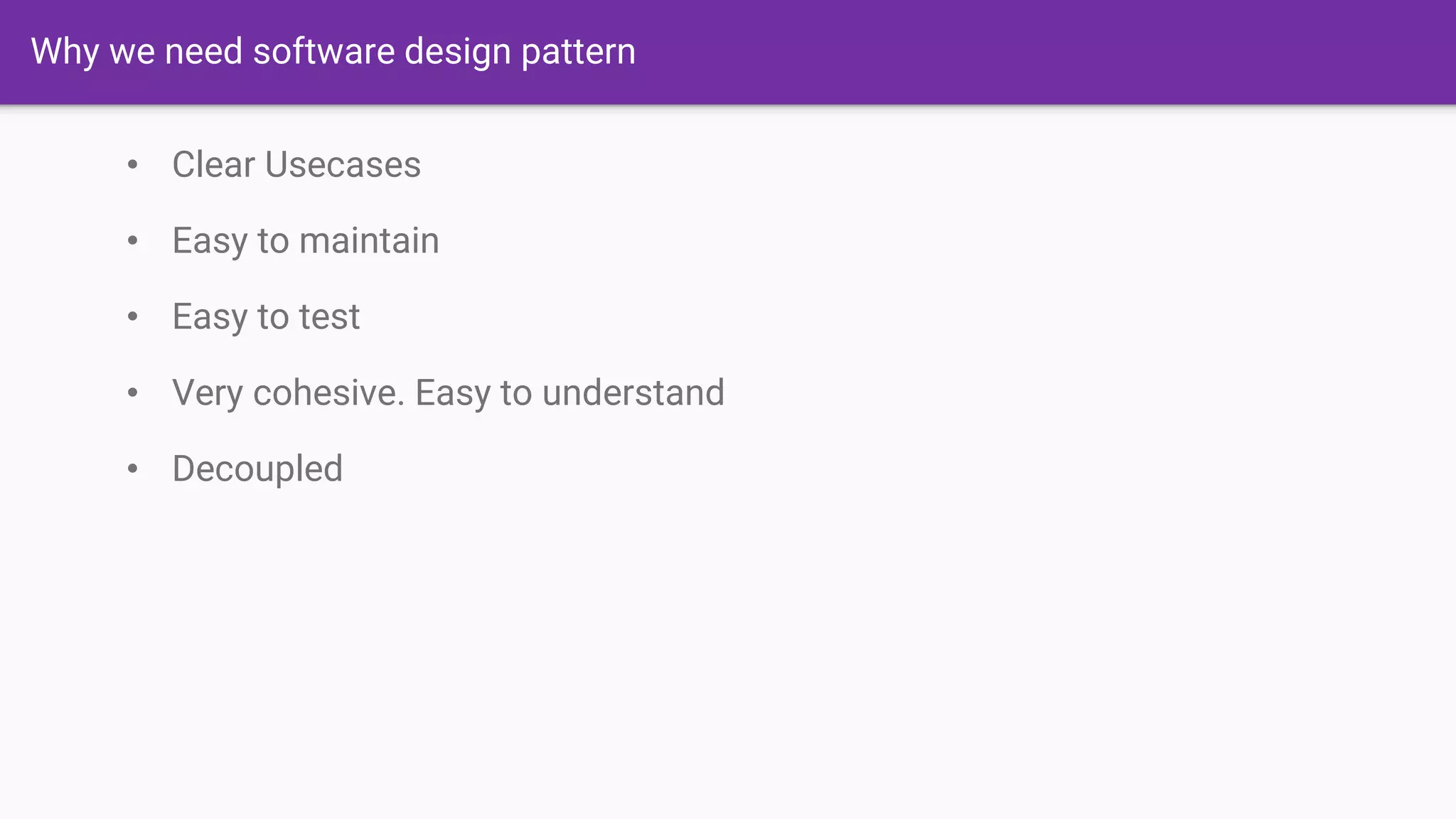This screenshot has width=1456, height=819.
Task: Click the word 'cohesive.' in fourth bullet
Action: tap(328, 392)
